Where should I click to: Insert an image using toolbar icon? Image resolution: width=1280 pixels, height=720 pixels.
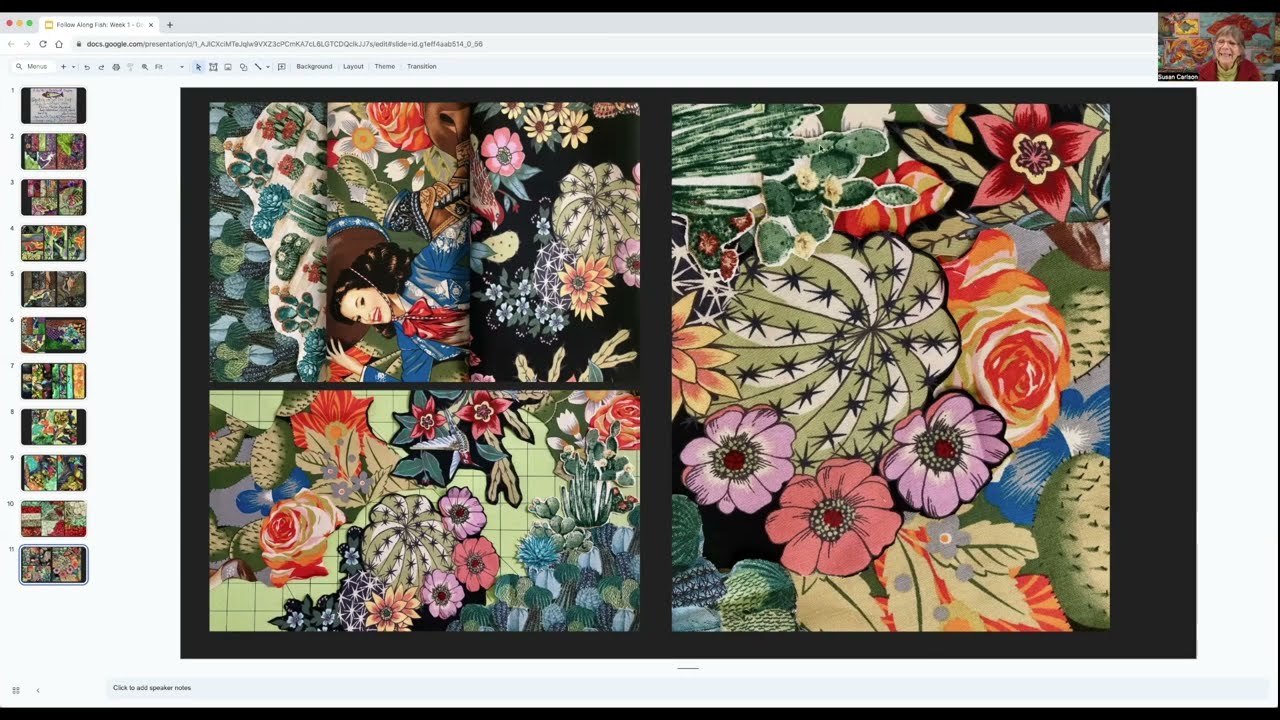pyautogui.click(x=228, y=67)
